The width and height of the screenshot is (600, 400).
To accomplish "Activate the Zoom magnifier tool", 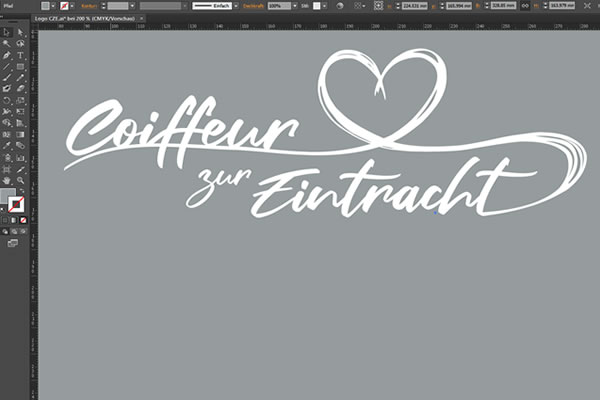I will 19,181.
